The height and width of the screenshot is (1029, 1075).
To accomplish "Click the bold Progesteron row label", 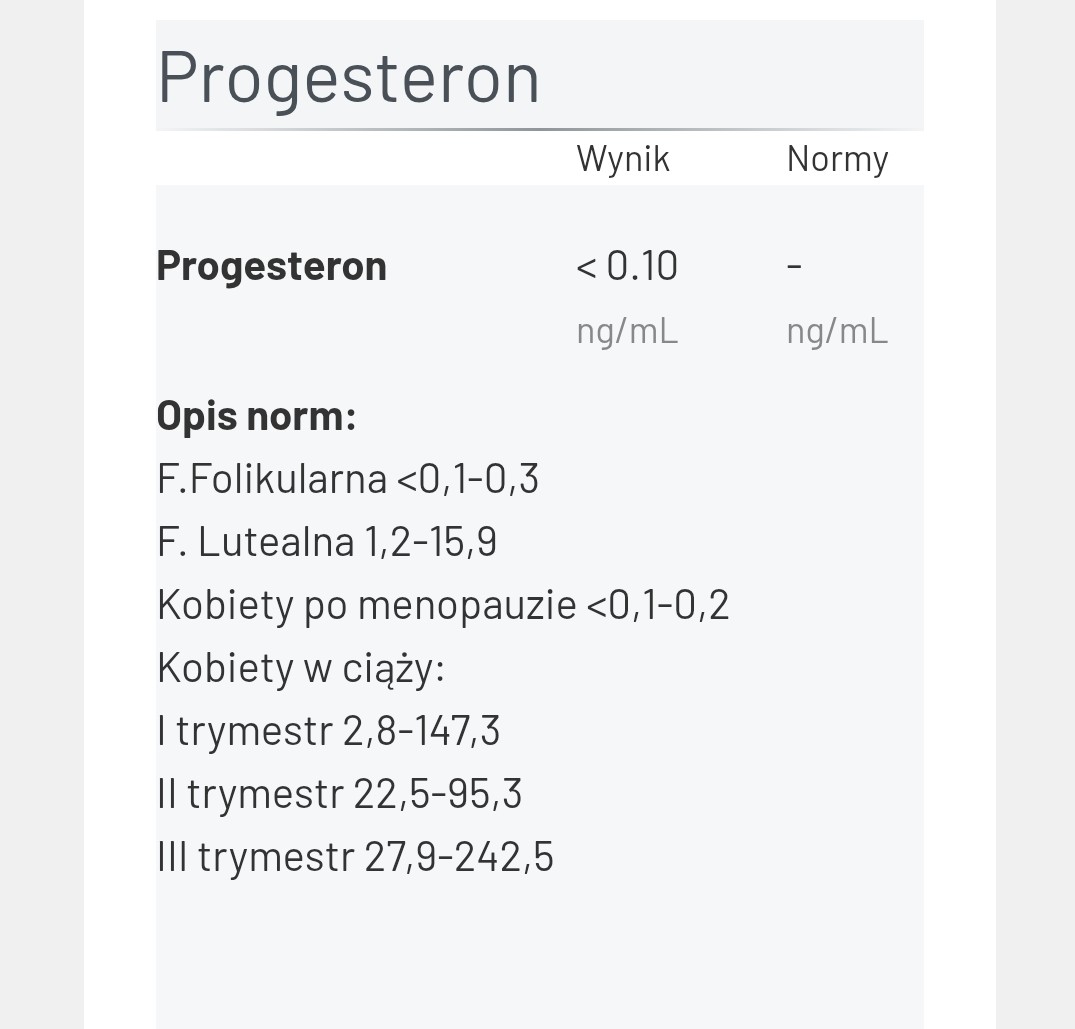I will point(271,267).
